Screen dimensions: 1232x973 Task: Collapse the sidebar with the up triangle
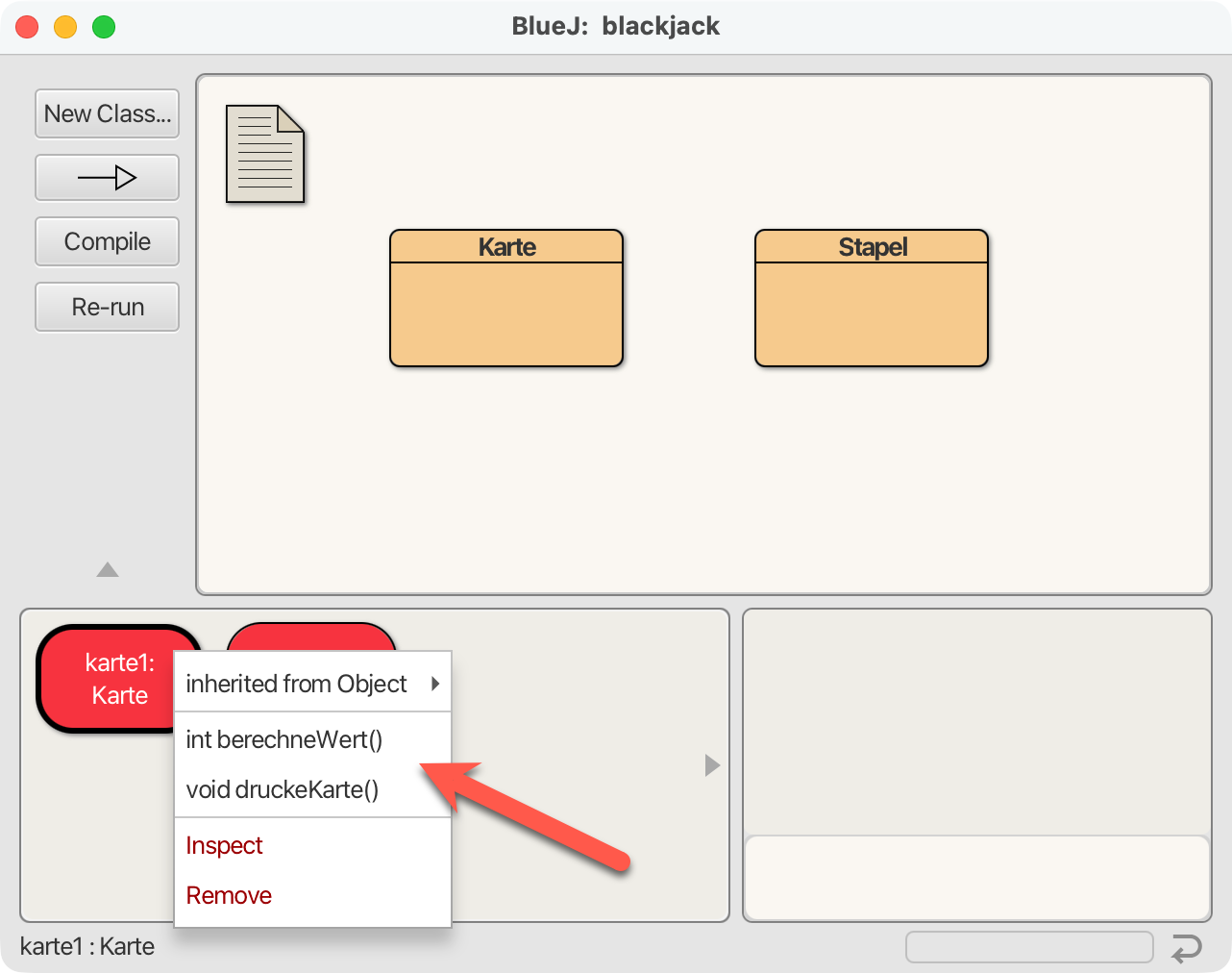tap(108, 570)
